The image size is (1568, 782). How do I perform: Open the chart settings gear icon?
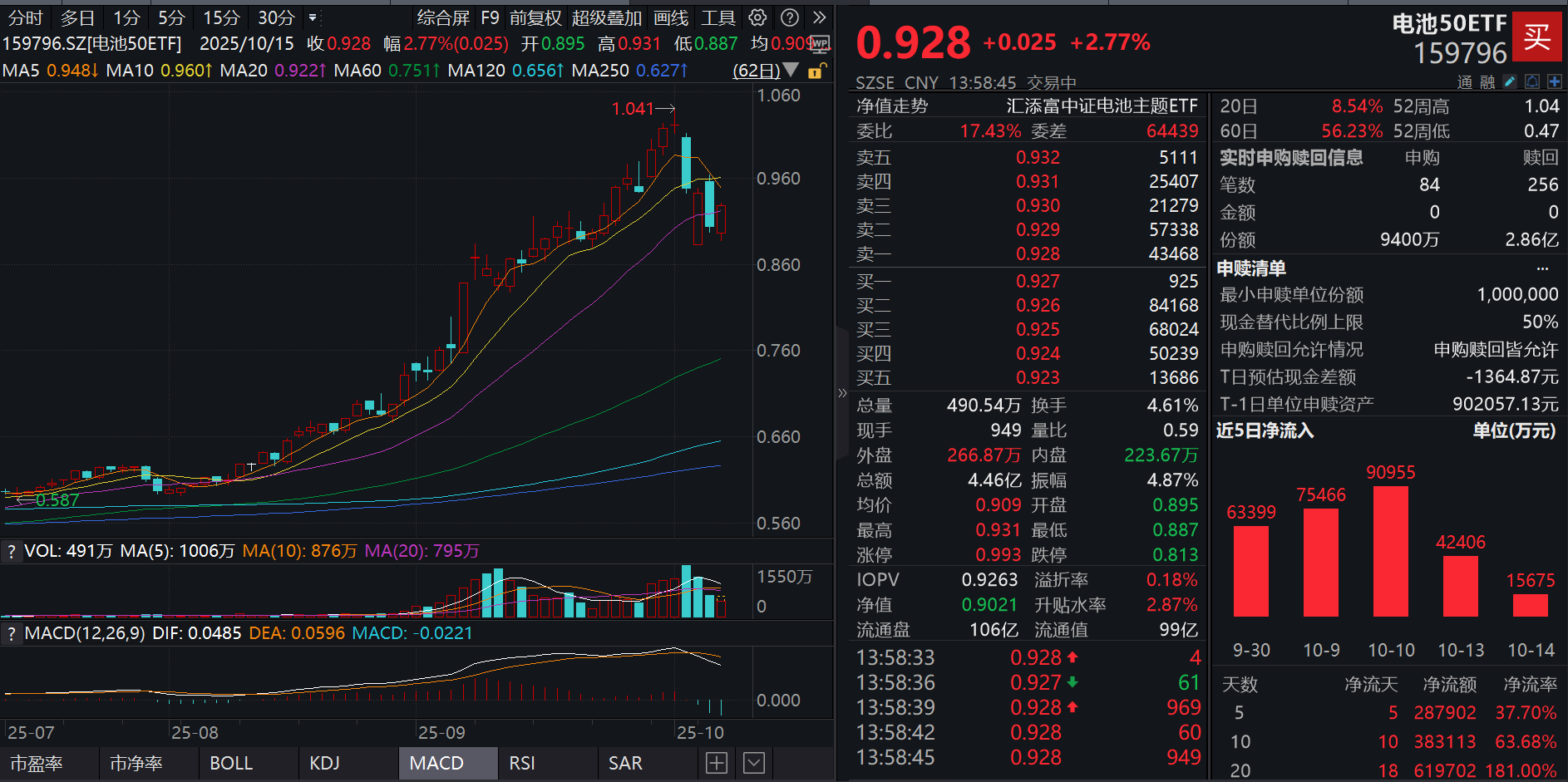[757, 17]
